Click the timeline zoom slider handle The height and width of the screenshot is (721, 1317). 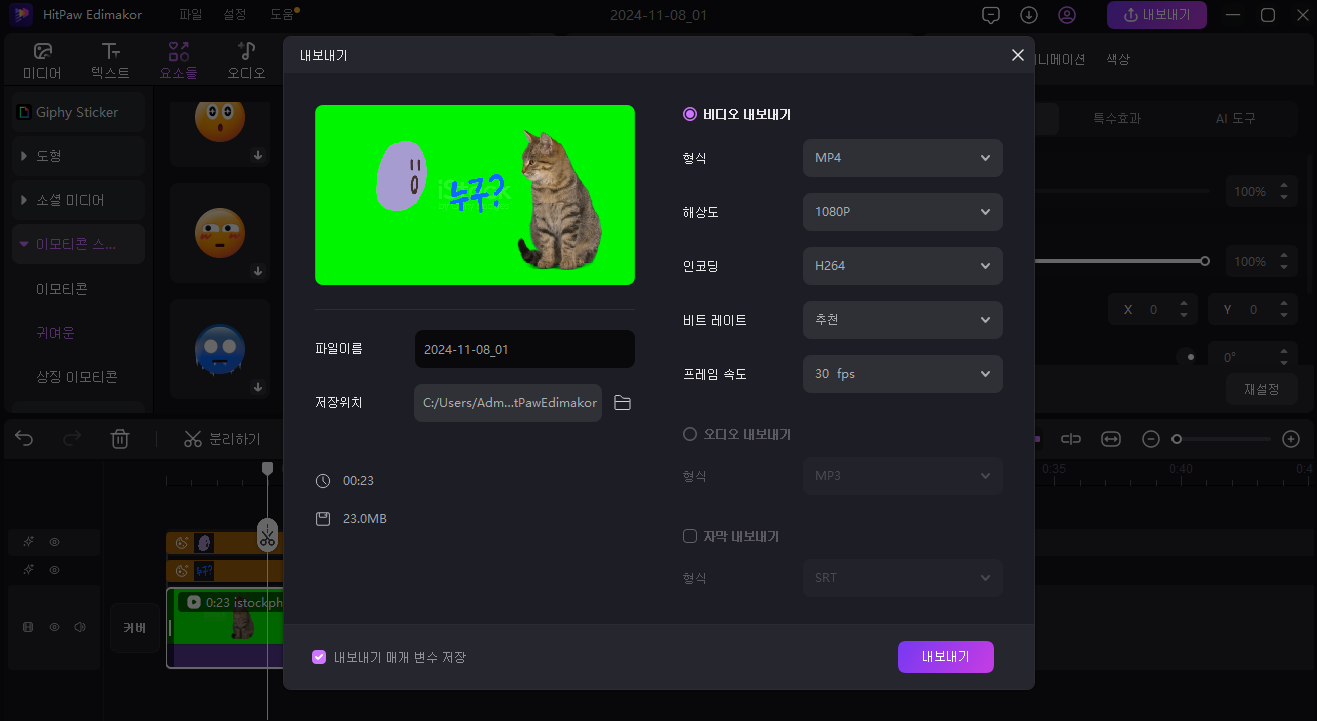click(x=1177, y=439)
